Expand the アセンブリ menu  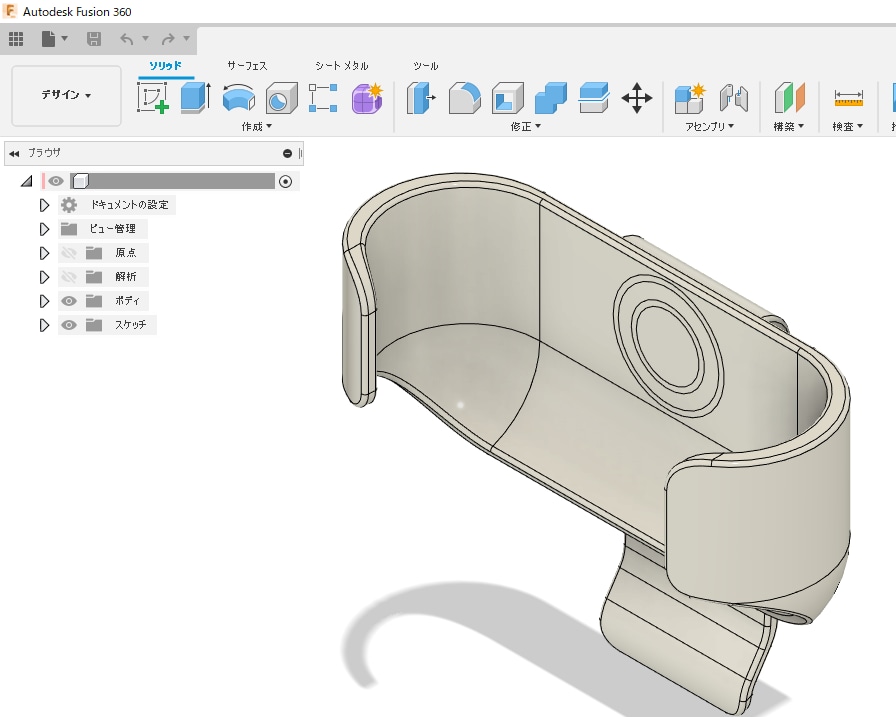(x=710, y=126)
